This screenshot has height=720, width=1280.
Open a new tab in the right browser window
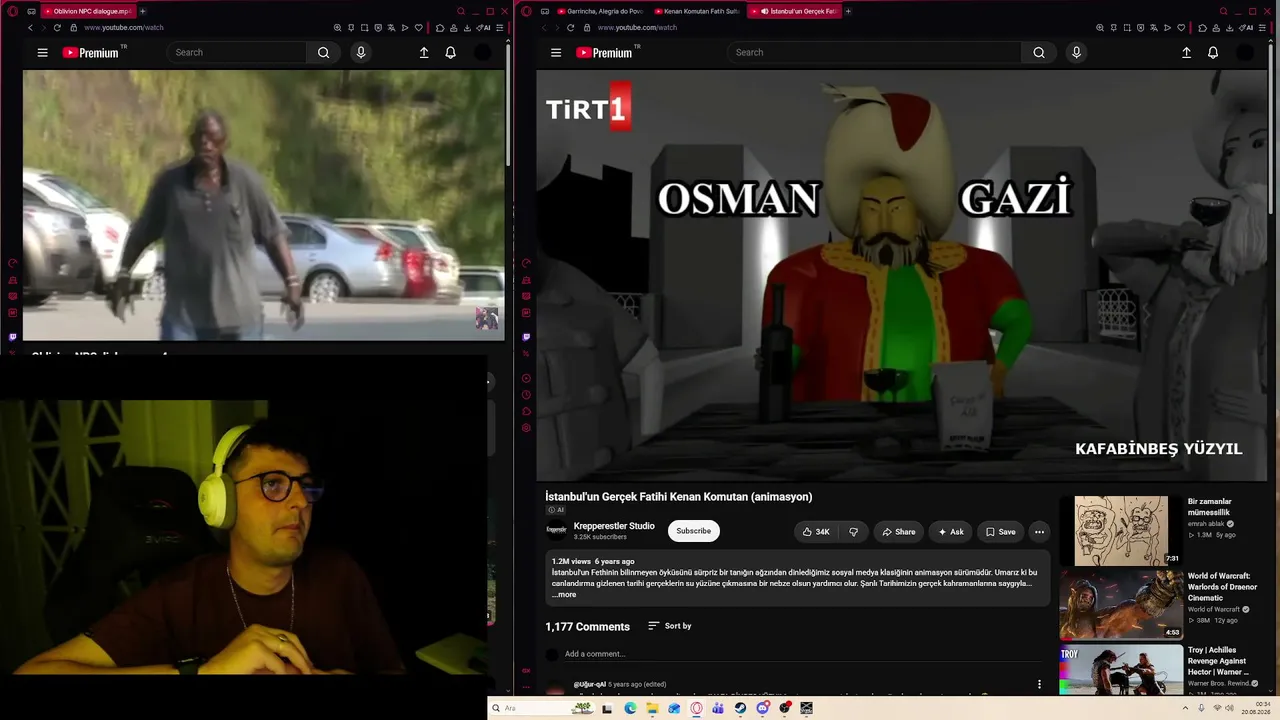click(848, 11)
